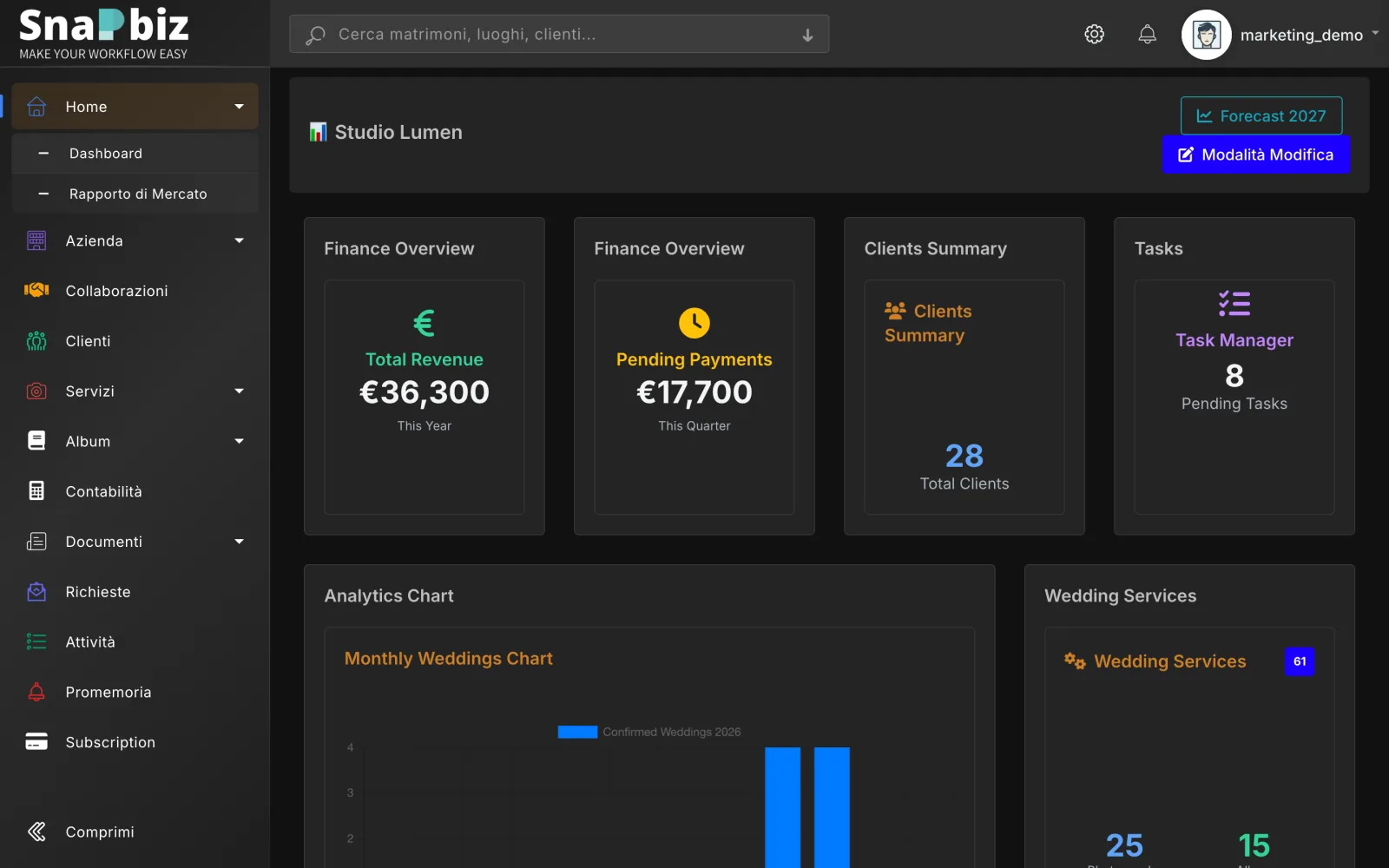Go to the Contabilità section
This screenshot has height=868, width=1389.
pos(135,491)
